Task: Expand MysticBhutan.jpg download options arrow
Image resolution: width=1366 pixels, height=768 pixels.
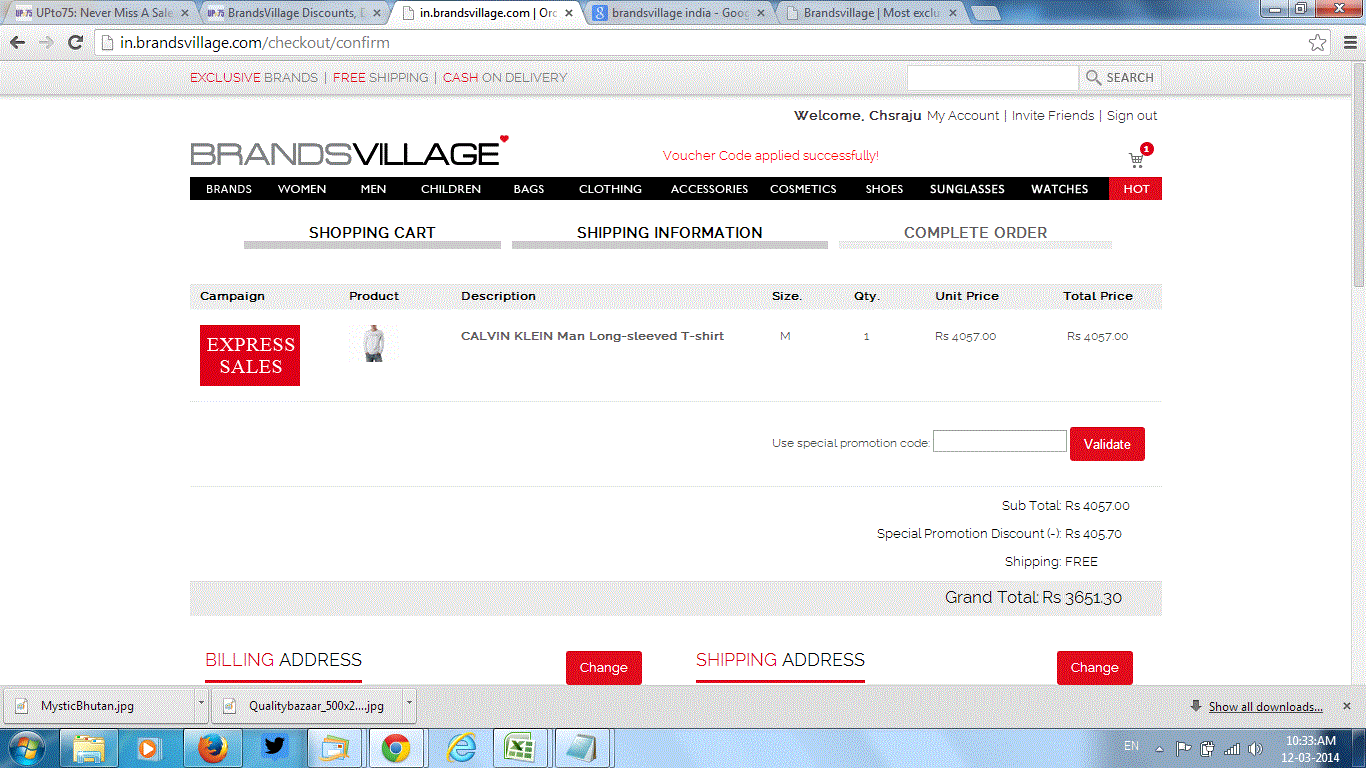Action: (x=201, y=705)
